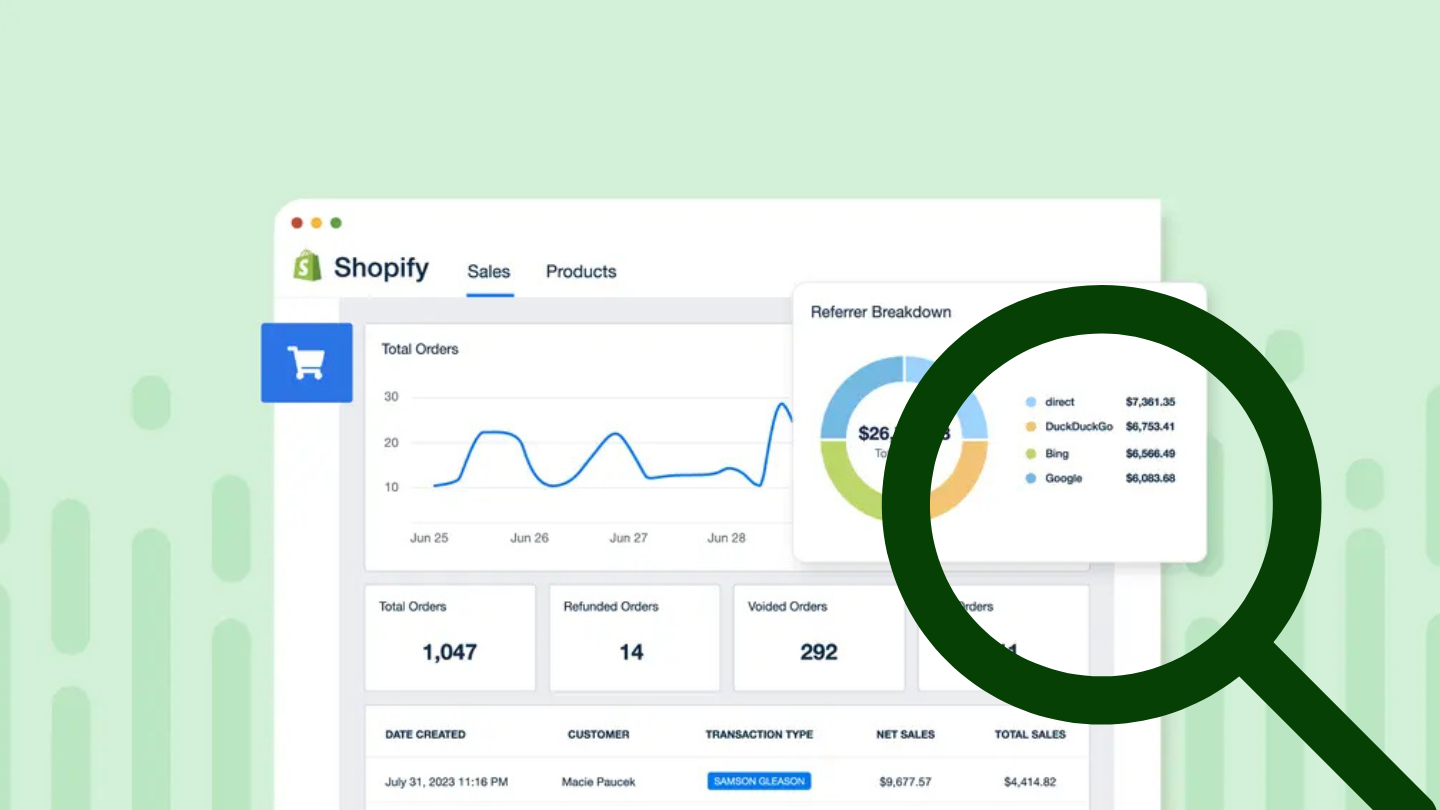Click the green Bing legend dot
1440x810 pixels.
pos(1029,453)
